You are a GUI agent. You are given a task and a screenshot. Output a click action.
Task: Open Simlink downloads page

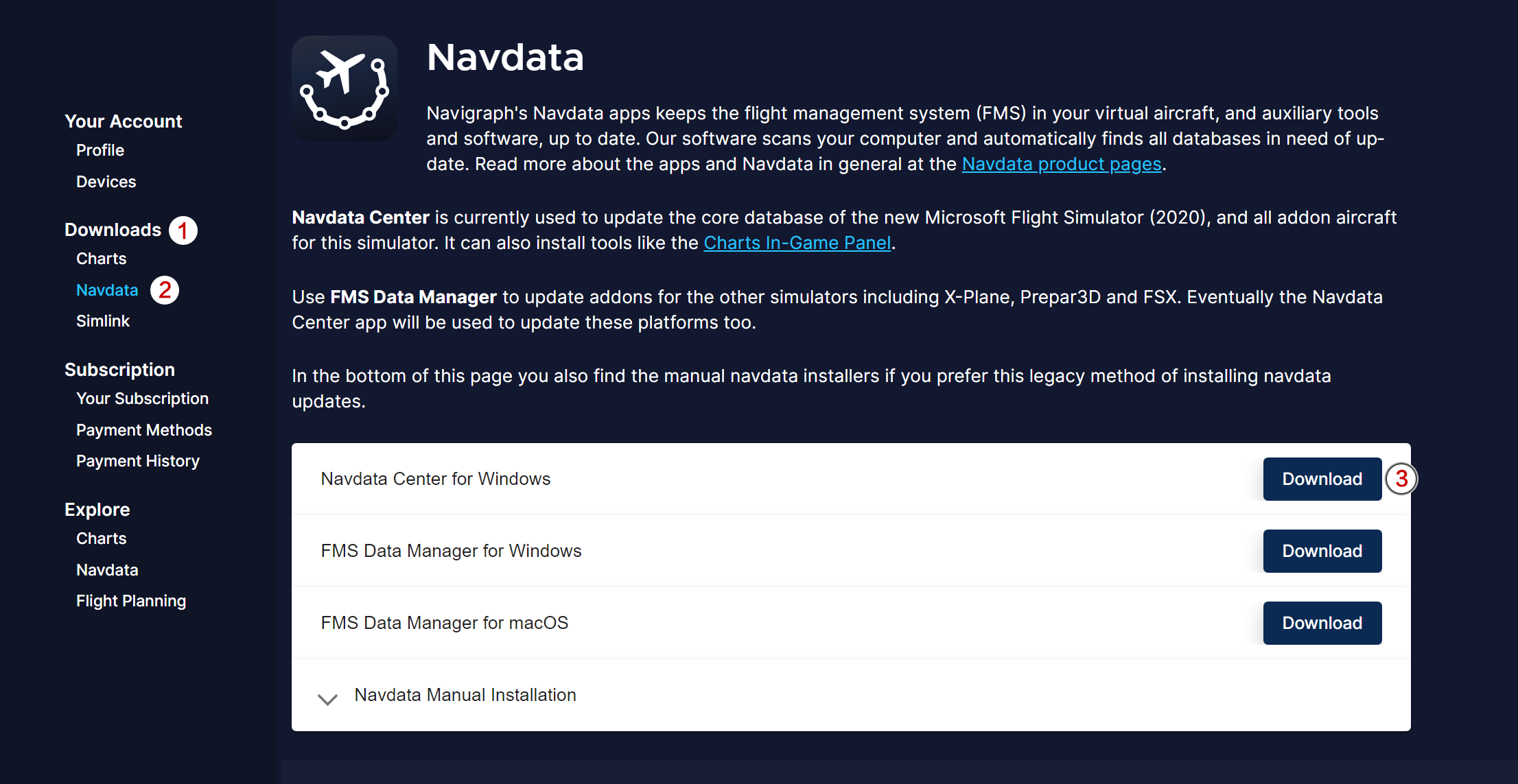point(103,321)
